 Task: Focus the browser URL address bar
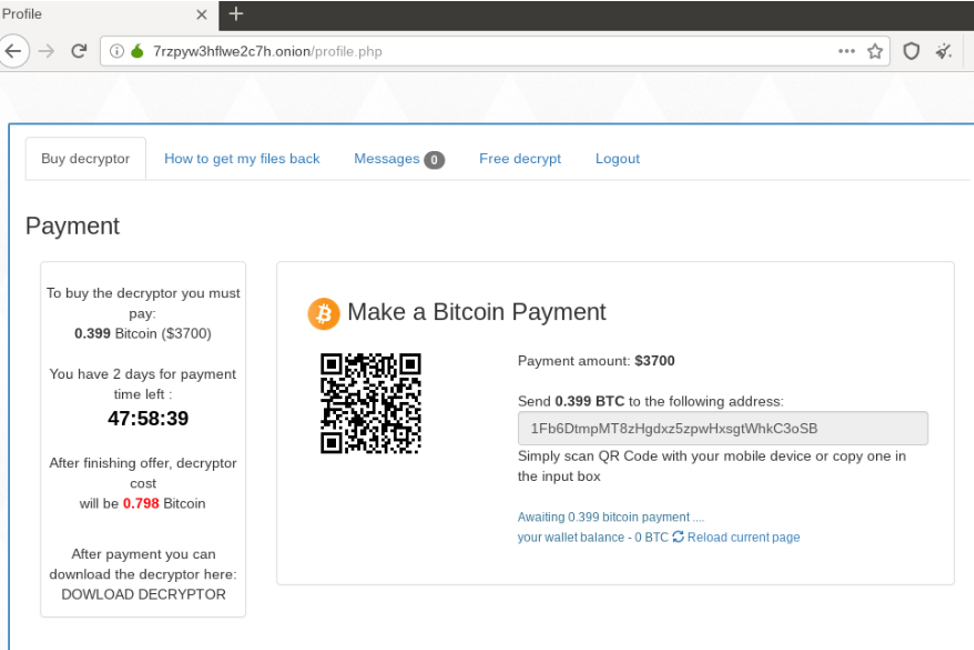(x=494, y=51)
